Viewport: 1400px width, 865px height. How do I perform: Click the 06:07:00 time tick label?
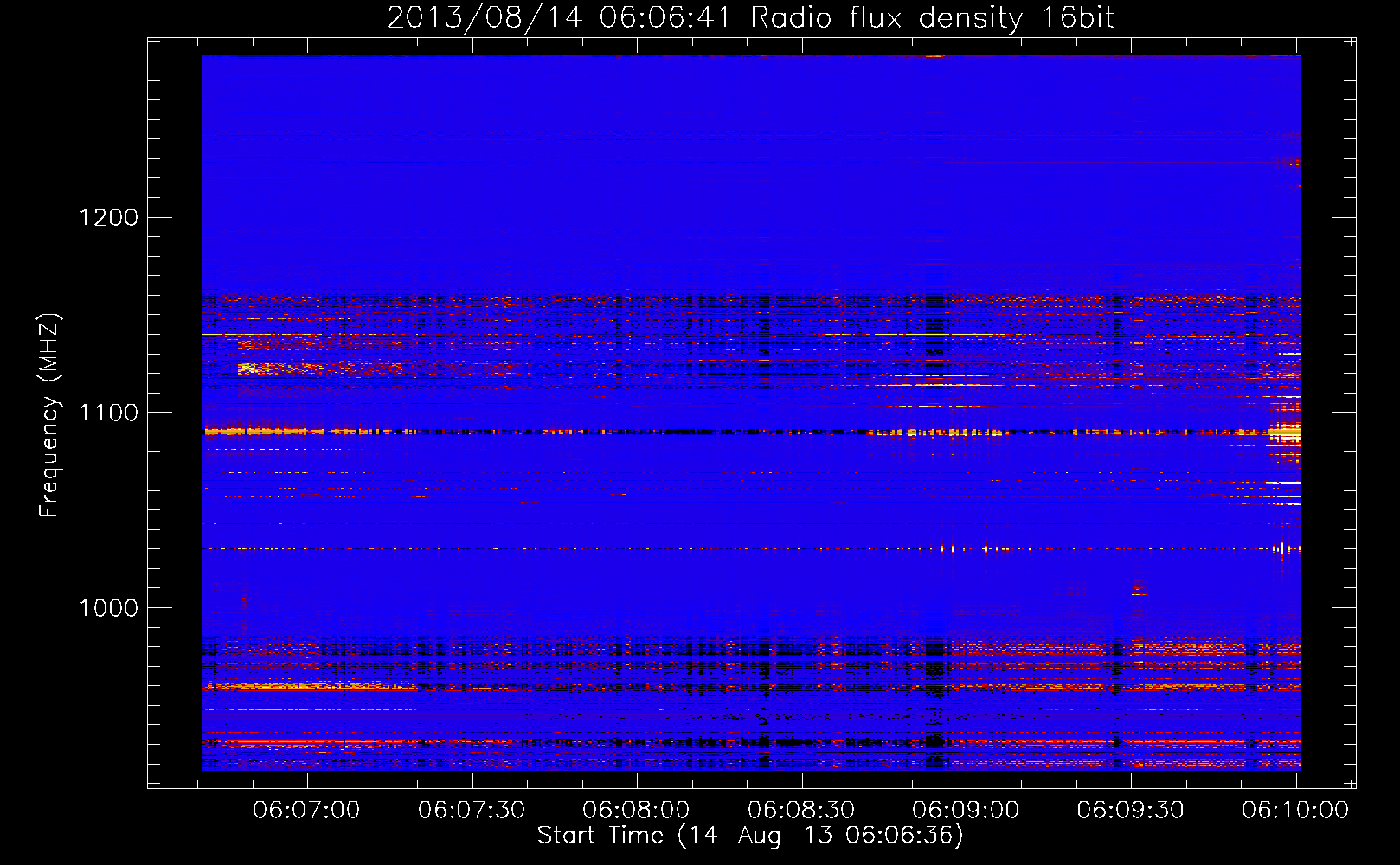pyautogui.click(x=306, y=810)
